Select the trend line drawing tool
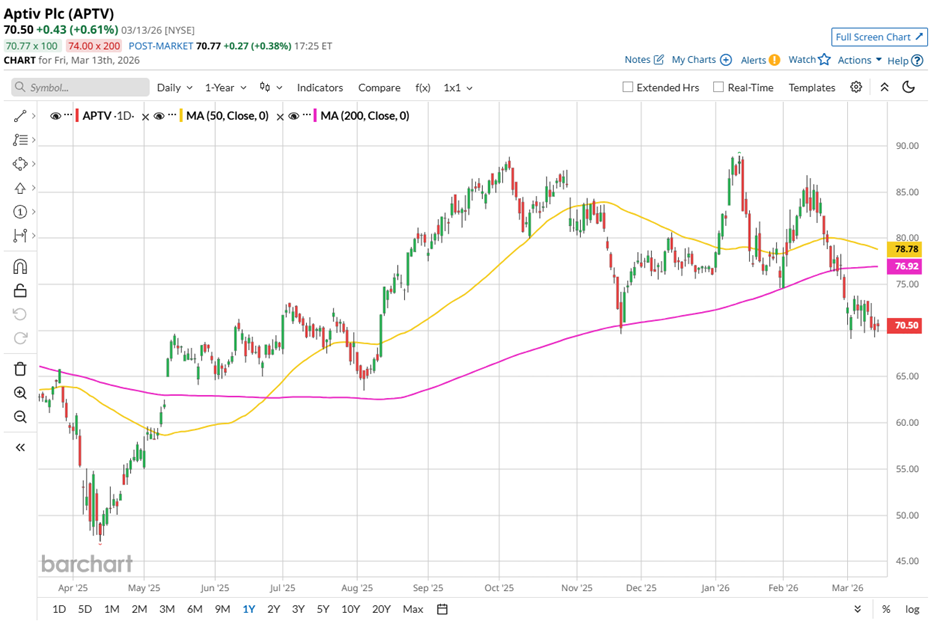This screenshot has height=627, width=937. 19,116
